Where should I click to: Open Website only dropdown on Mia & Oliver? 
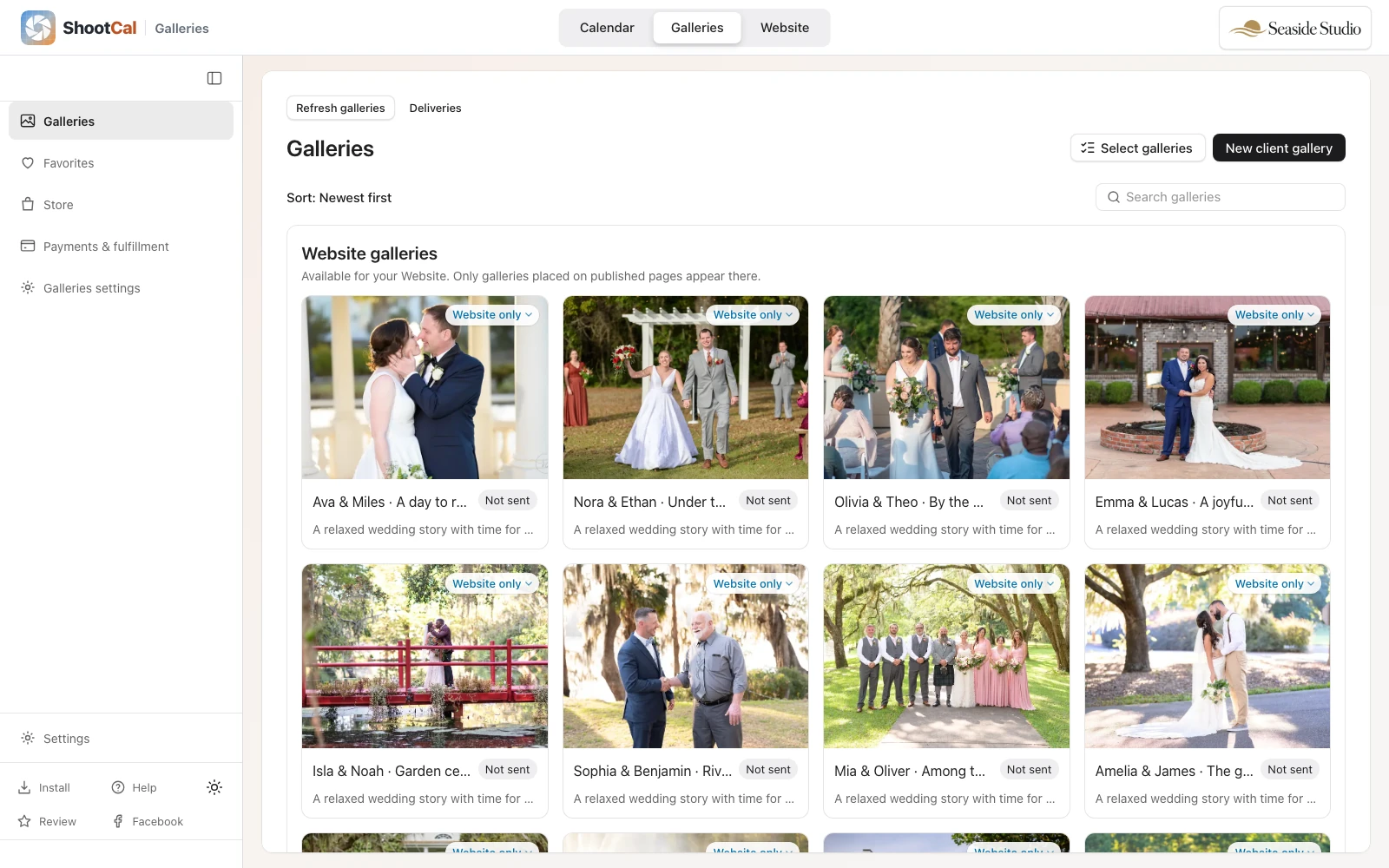[x=1014, y=584]
